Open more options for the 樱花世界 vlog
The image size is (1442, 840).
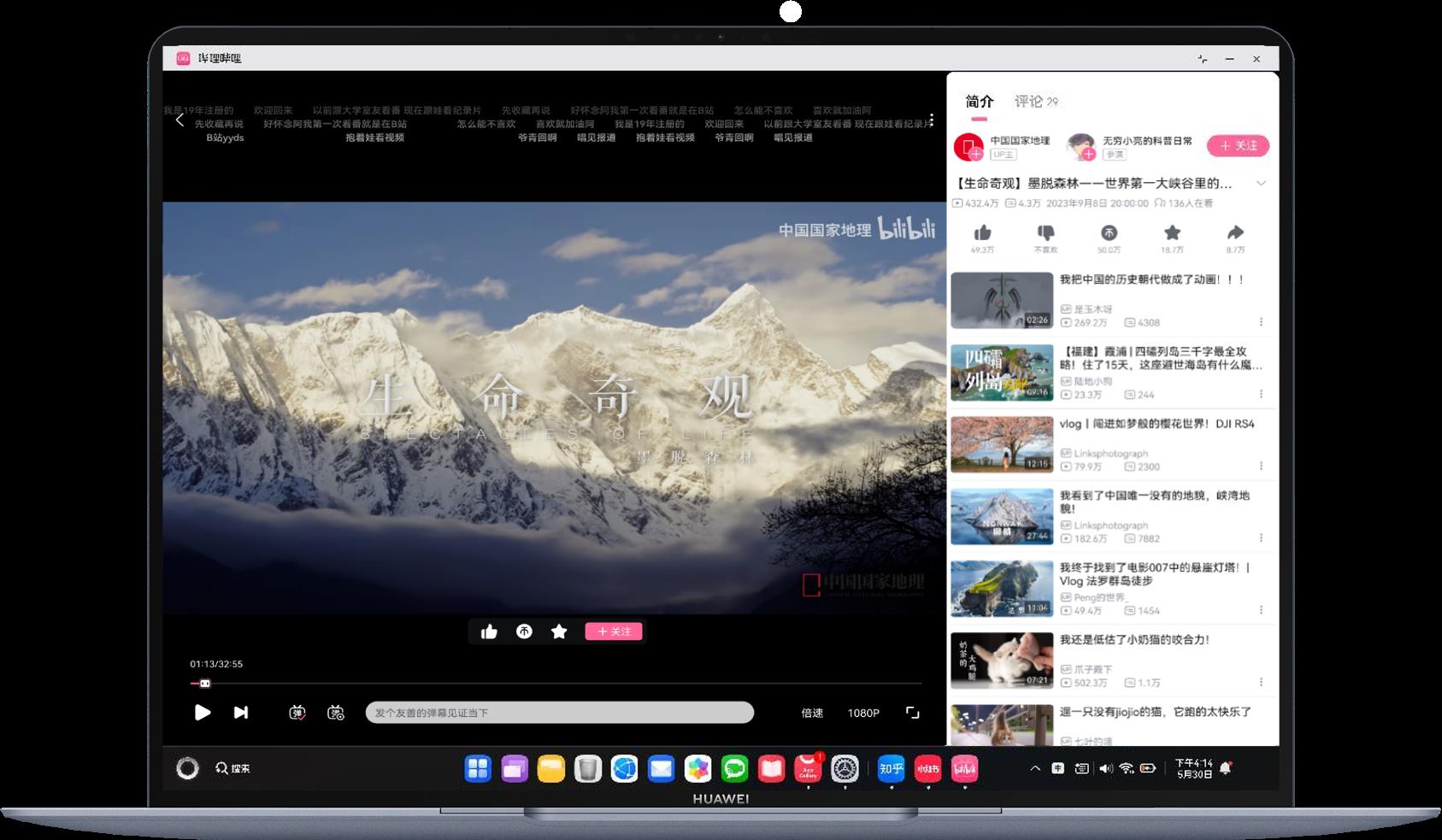coord(1261,466)
